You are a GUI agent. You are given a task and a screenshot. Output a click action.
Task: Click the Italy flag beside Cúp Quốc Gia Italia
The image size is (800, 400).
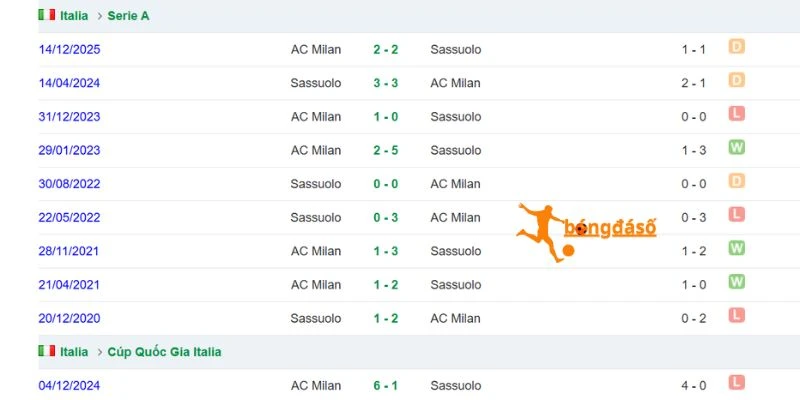click(46, 351)
